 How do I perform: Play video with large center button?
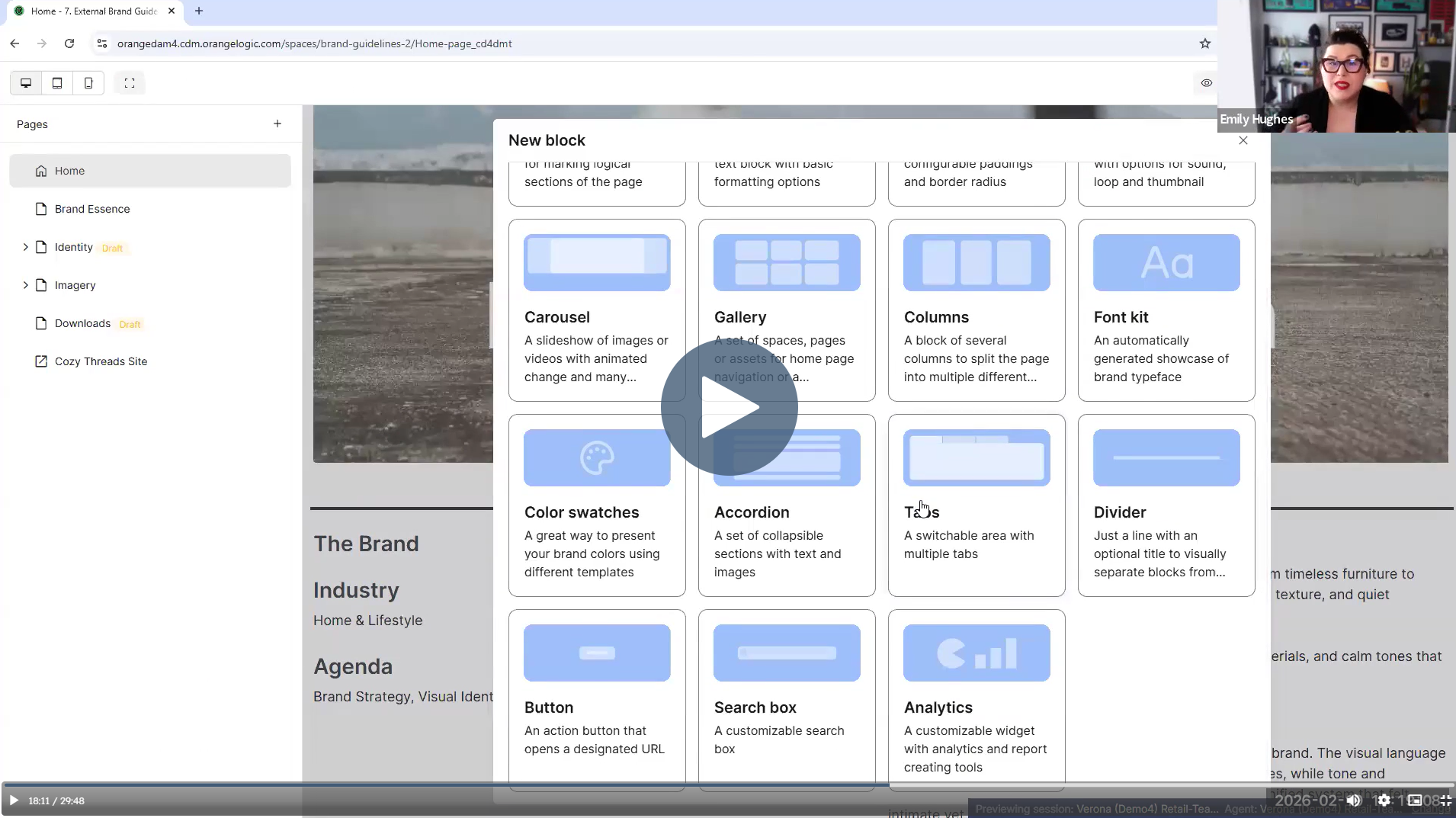[x=730, y=407]
